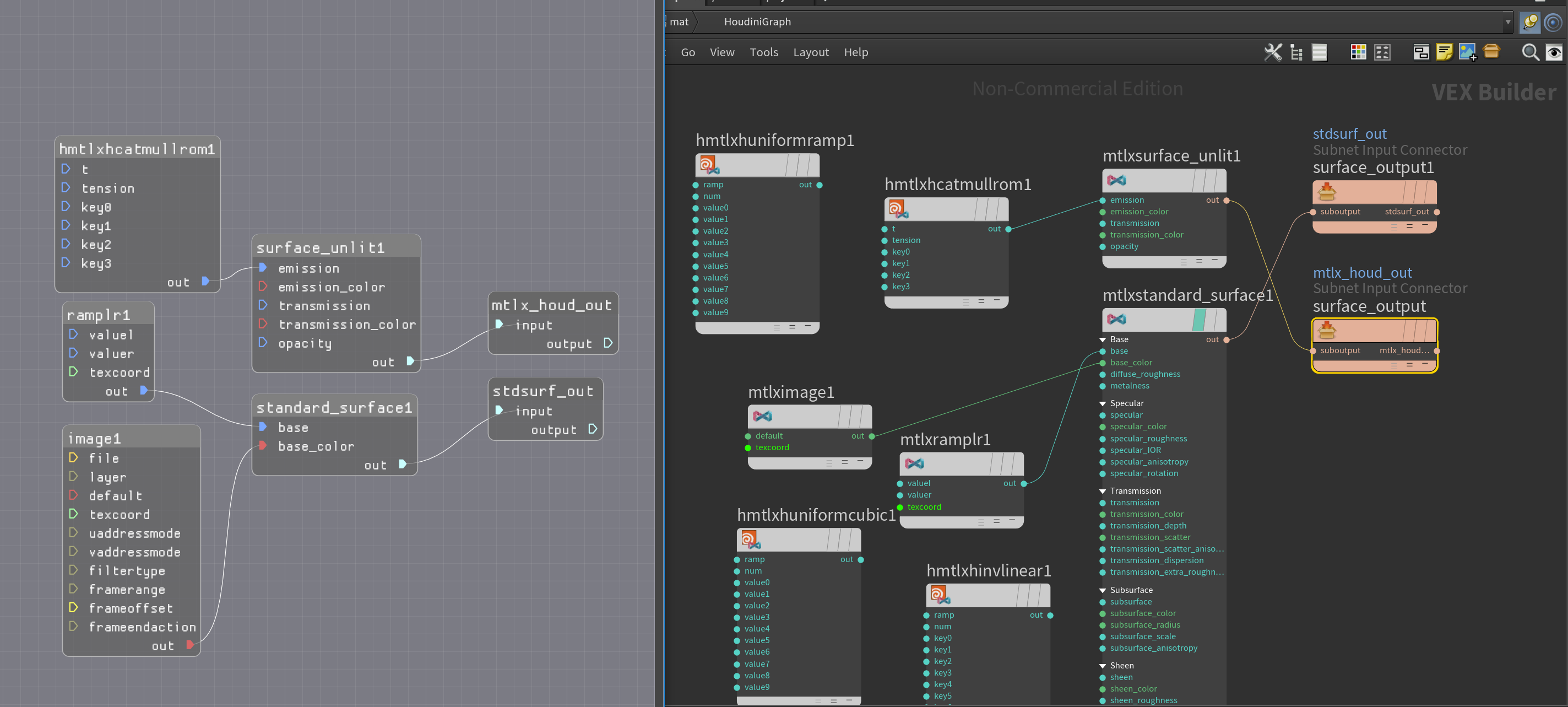1568x707 pixels.
Task: Collapse hmtlxhuniformramp1 node footer minus
Action: coord(808,326)
